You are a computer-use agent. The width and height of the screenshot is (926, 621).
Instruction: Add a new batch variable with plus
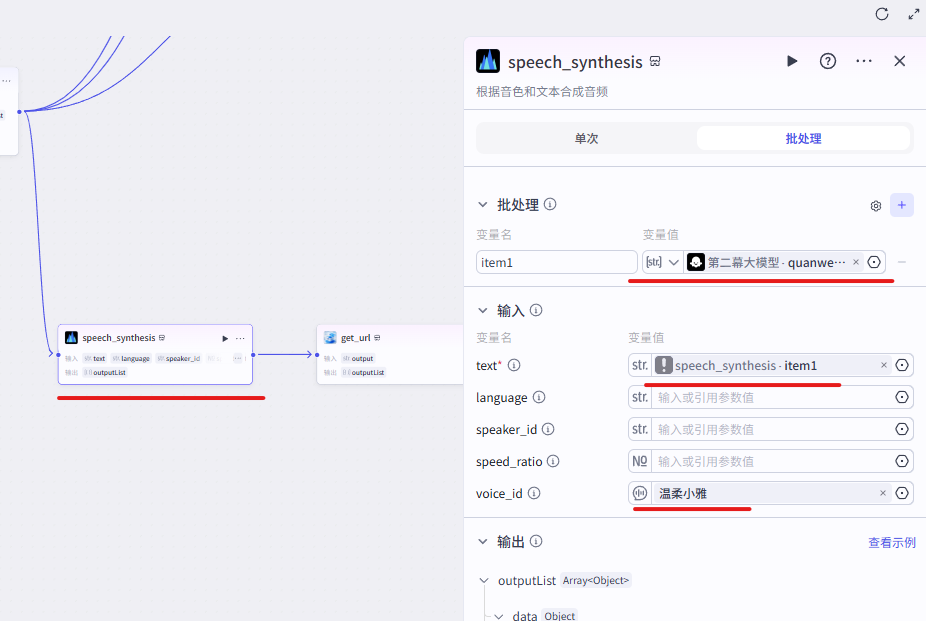point(902,205)
